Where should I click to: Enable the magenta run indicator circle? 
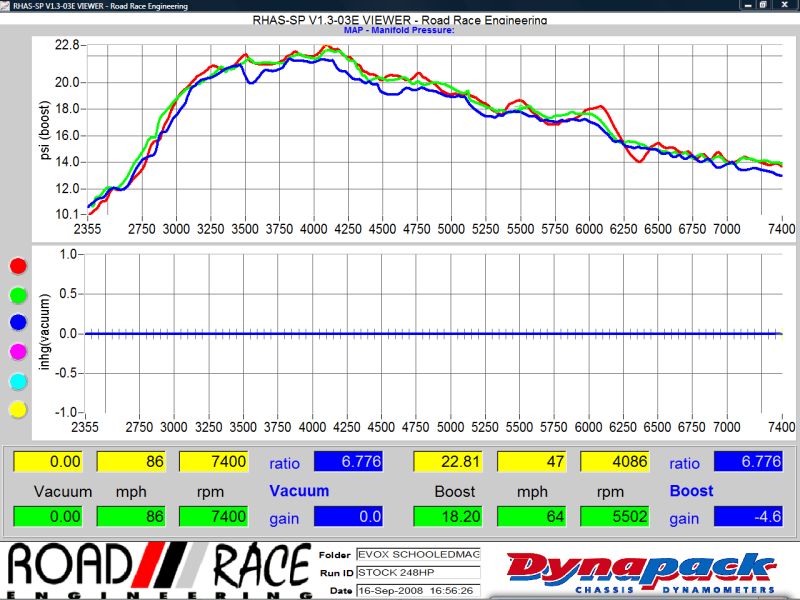(x=18, y=352)
